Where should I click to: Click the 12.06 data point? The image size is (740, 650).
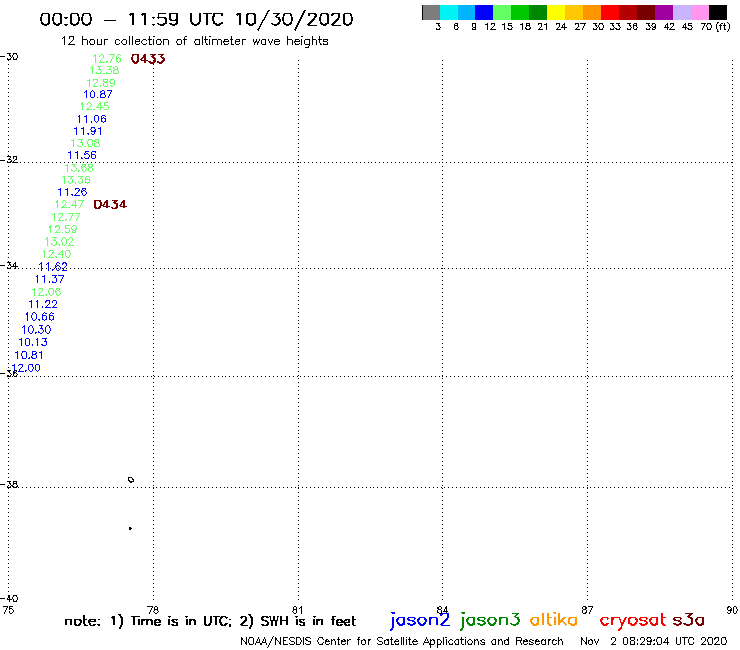tap(46, 292)
